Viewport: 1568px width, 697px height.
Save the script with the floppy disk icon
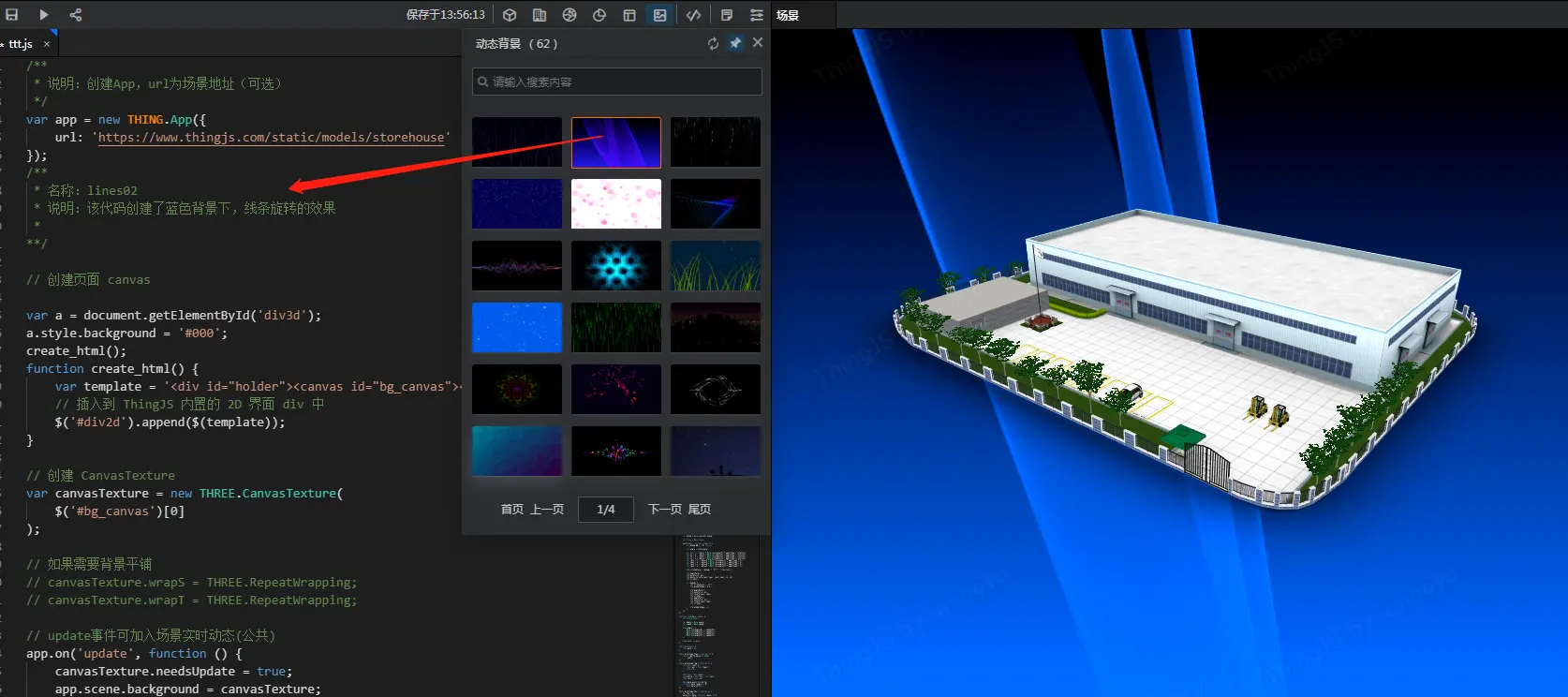click(x=12, y=15)
